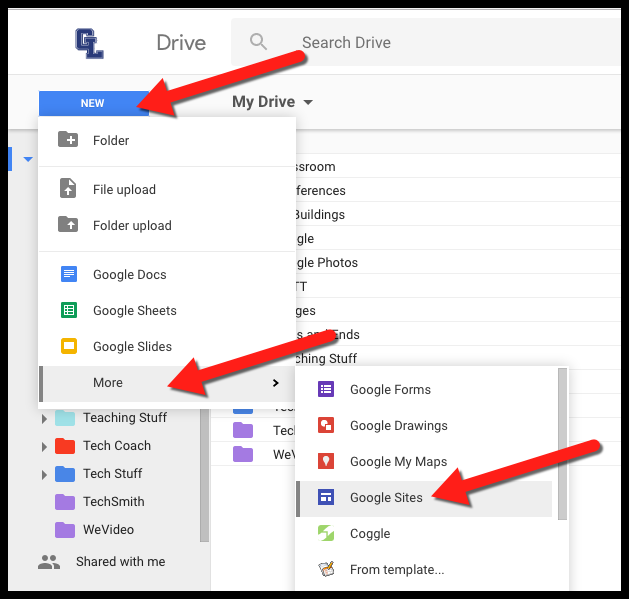Select Coggle in the submenu
The image size is (629, 599).
click(x=426, y=534)
